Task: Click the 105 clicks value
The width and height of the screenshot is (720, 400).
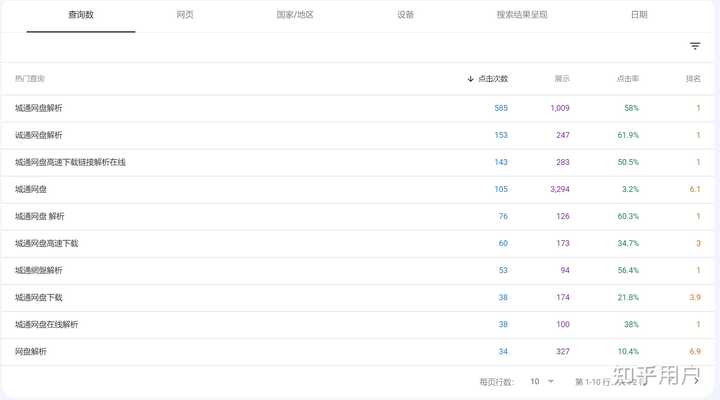Action: coord(501,189)
